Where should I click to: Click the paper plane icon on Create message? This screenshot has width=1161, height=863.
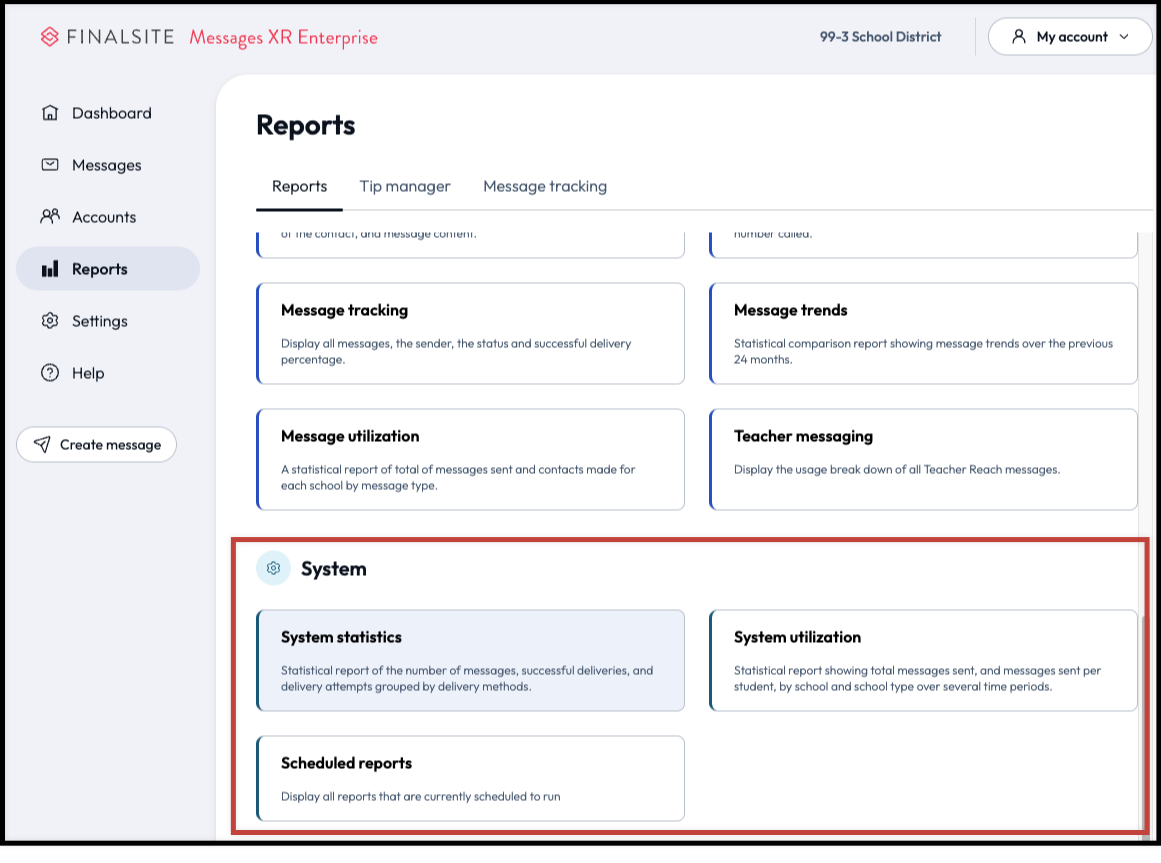click(x=42, y=444)
